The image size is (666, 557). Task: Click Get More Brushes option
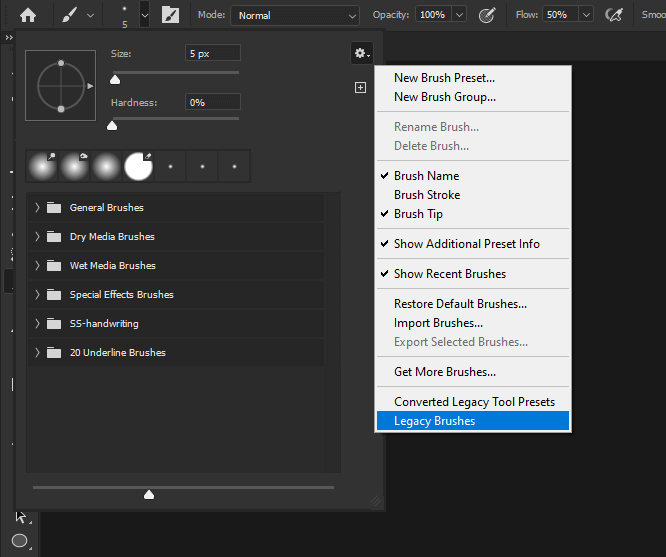(x=444, y=372)
